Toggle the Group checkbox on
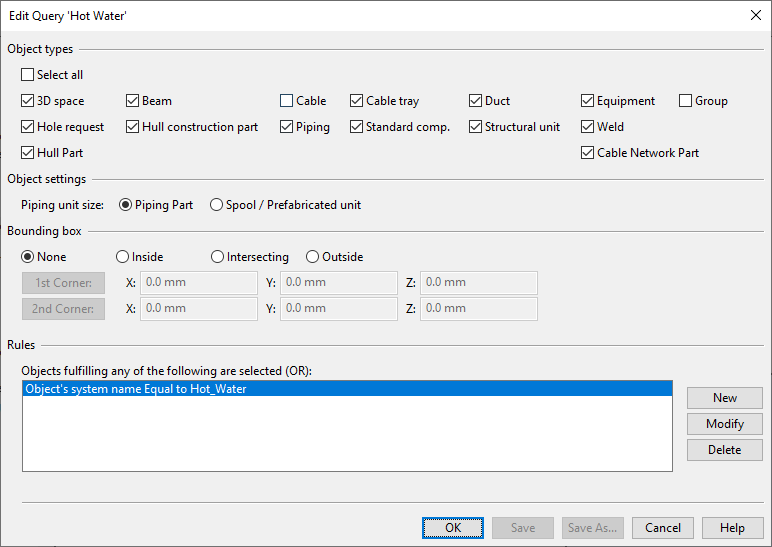The width and height of the screenshot is (772, 547). [x=686, y=101]
